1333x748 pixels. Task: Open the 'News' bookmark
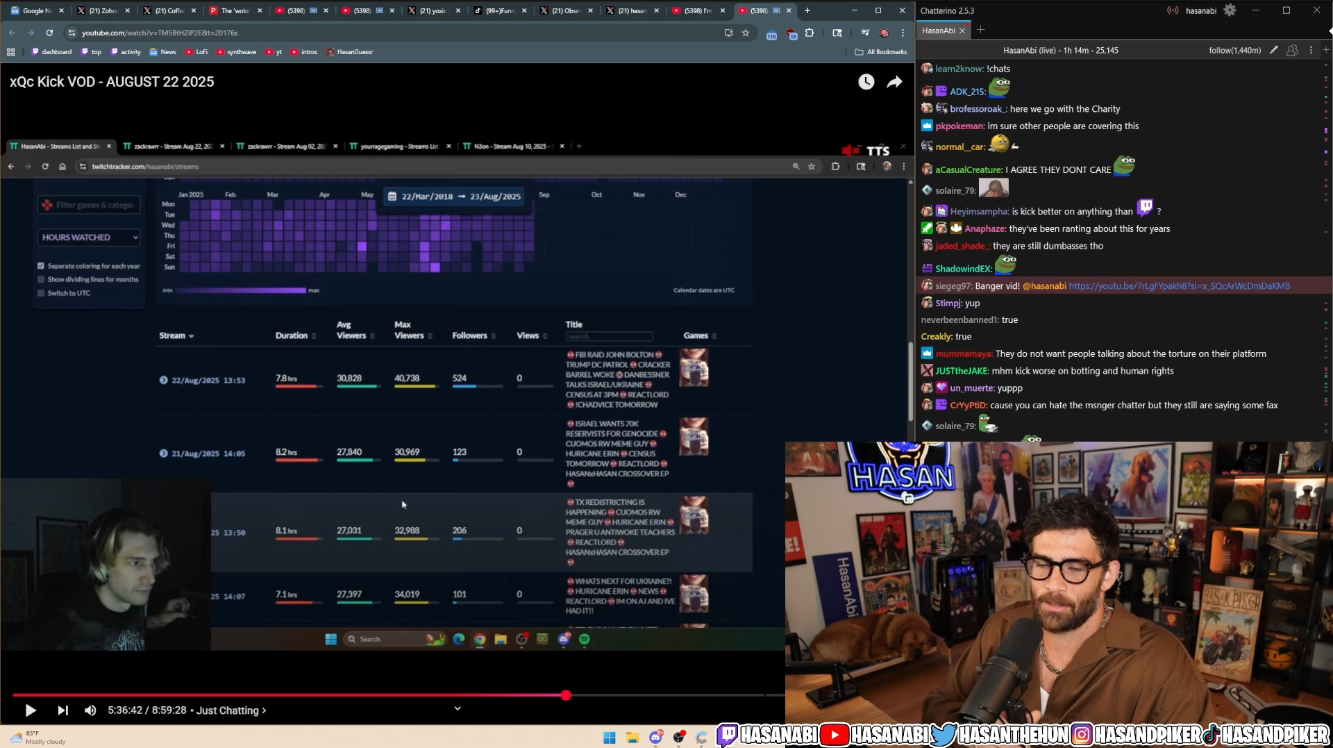[162, 52]
